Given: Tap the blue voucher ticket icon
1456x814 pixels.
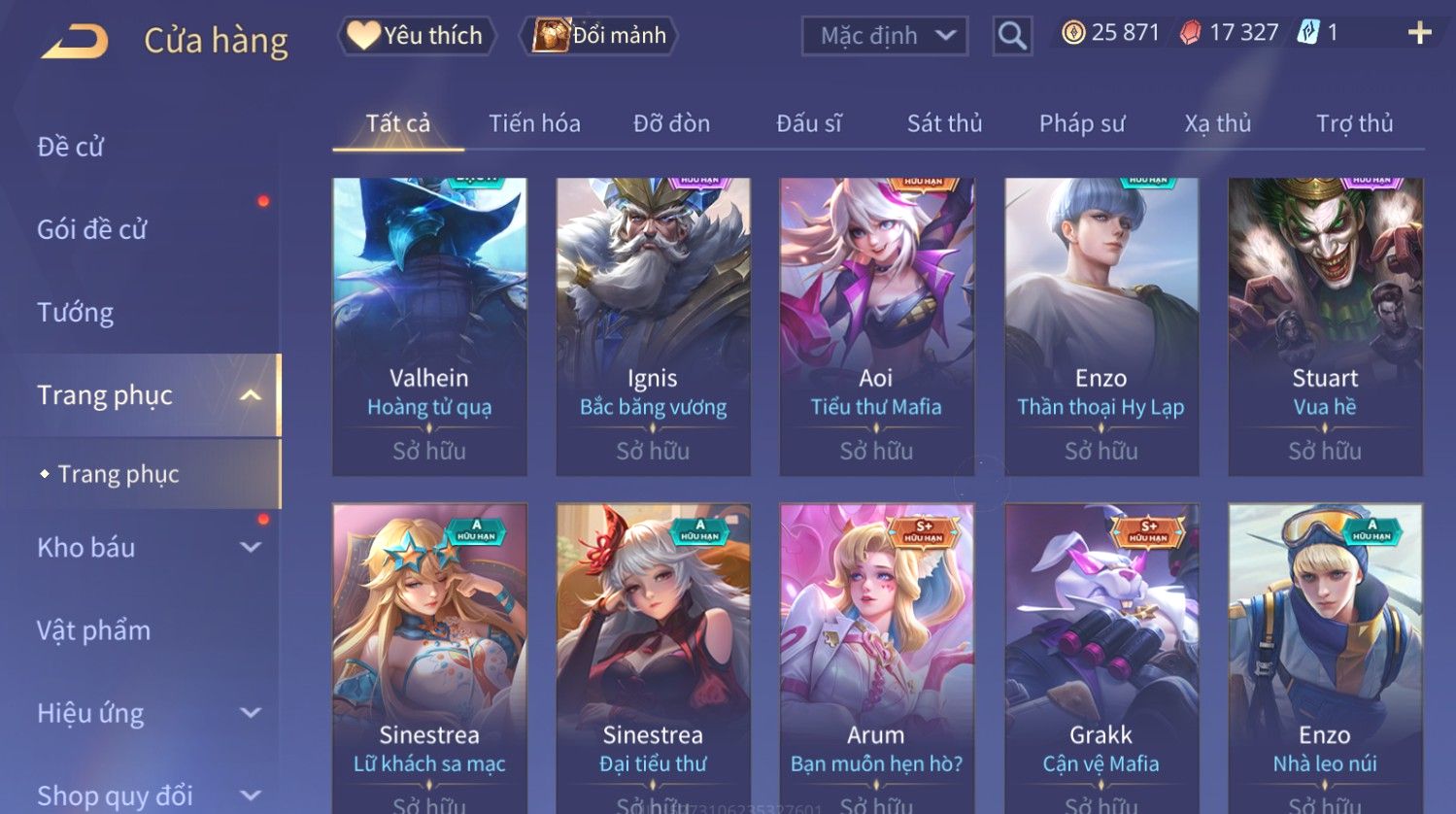Looking at the screenshot, I should 1308,33.
